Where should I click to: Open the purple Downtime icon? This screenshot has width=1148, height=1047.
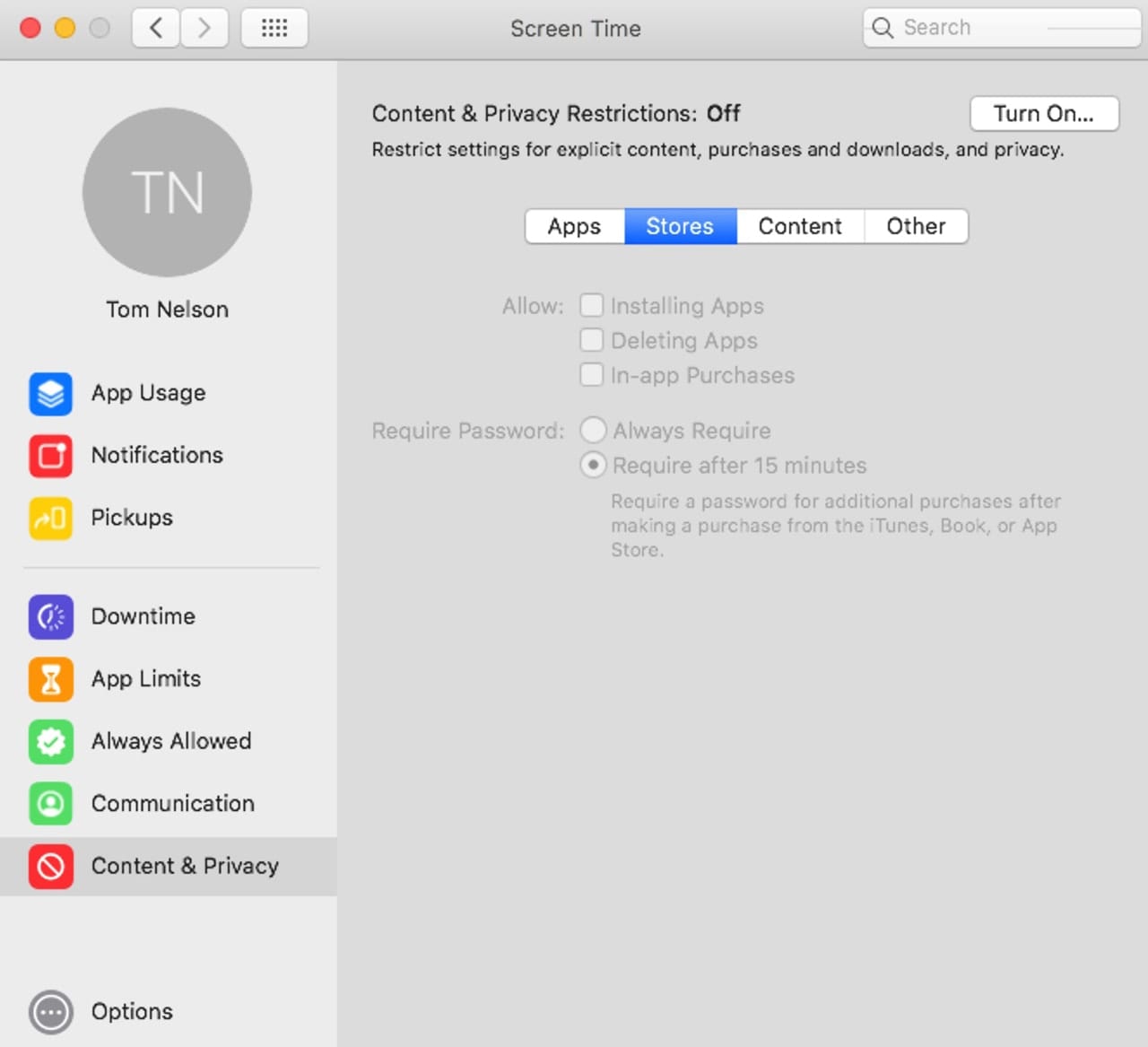(x=50, y=617)
